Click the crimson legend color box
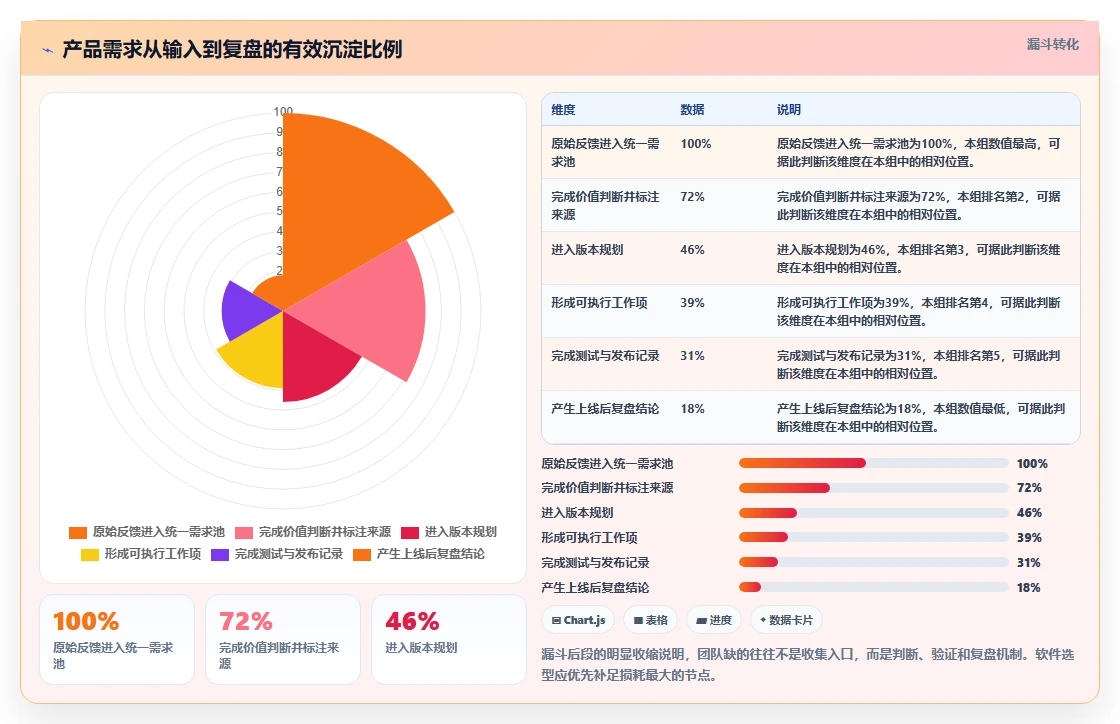1120x724 pixels. pos(409,533)
